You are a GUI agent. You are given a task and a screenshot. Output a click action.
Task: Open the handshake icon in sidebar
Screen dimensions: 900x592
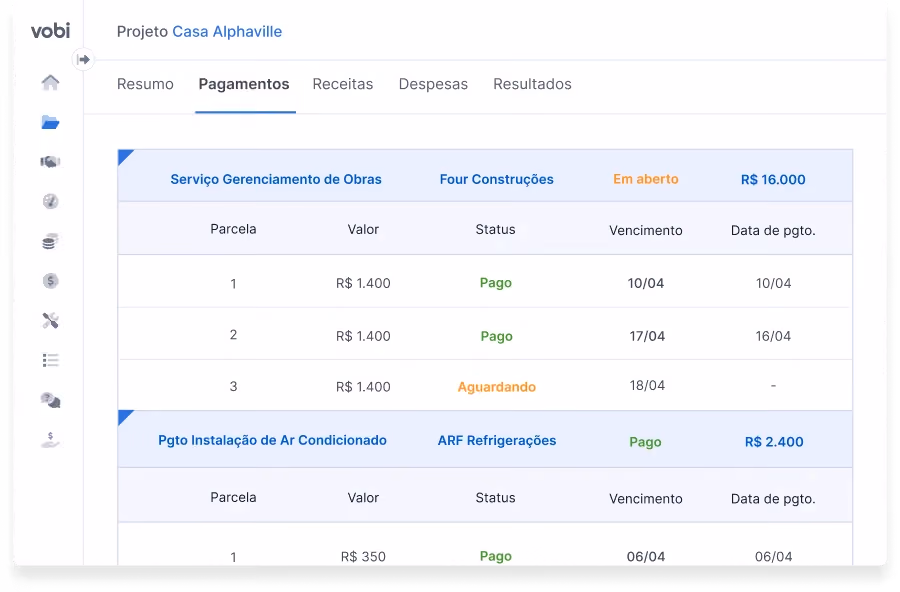click(51, 162)
